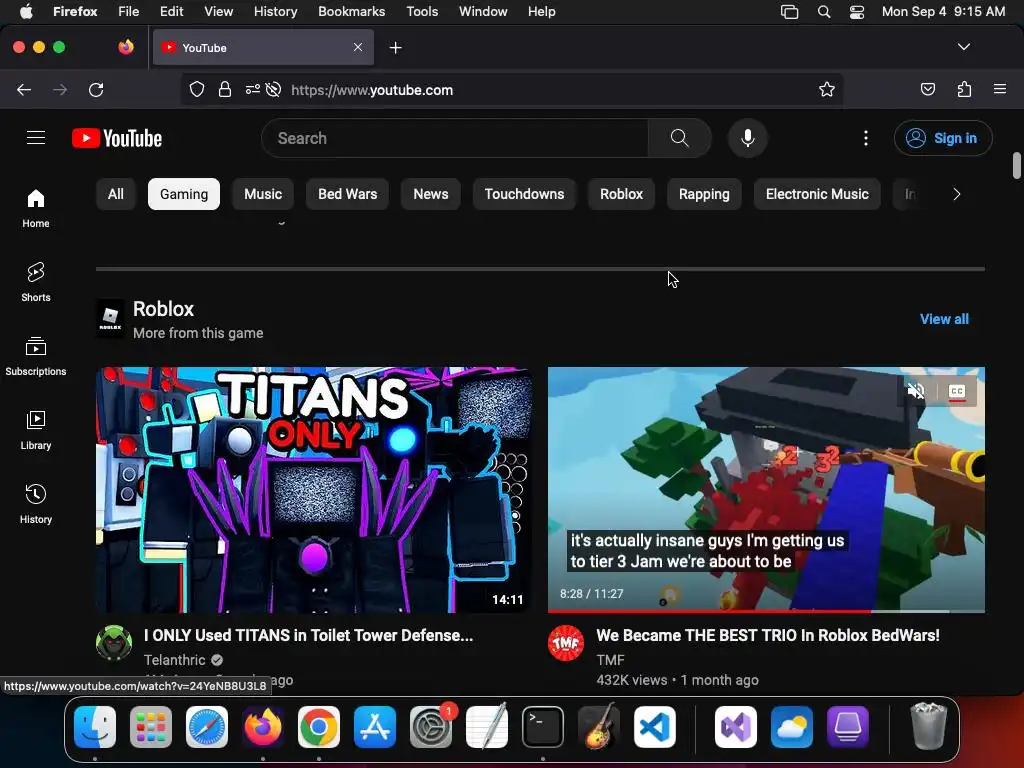Open Subscriptions in sidebar
Viewport: 1024px width, 768px height.
36,357
